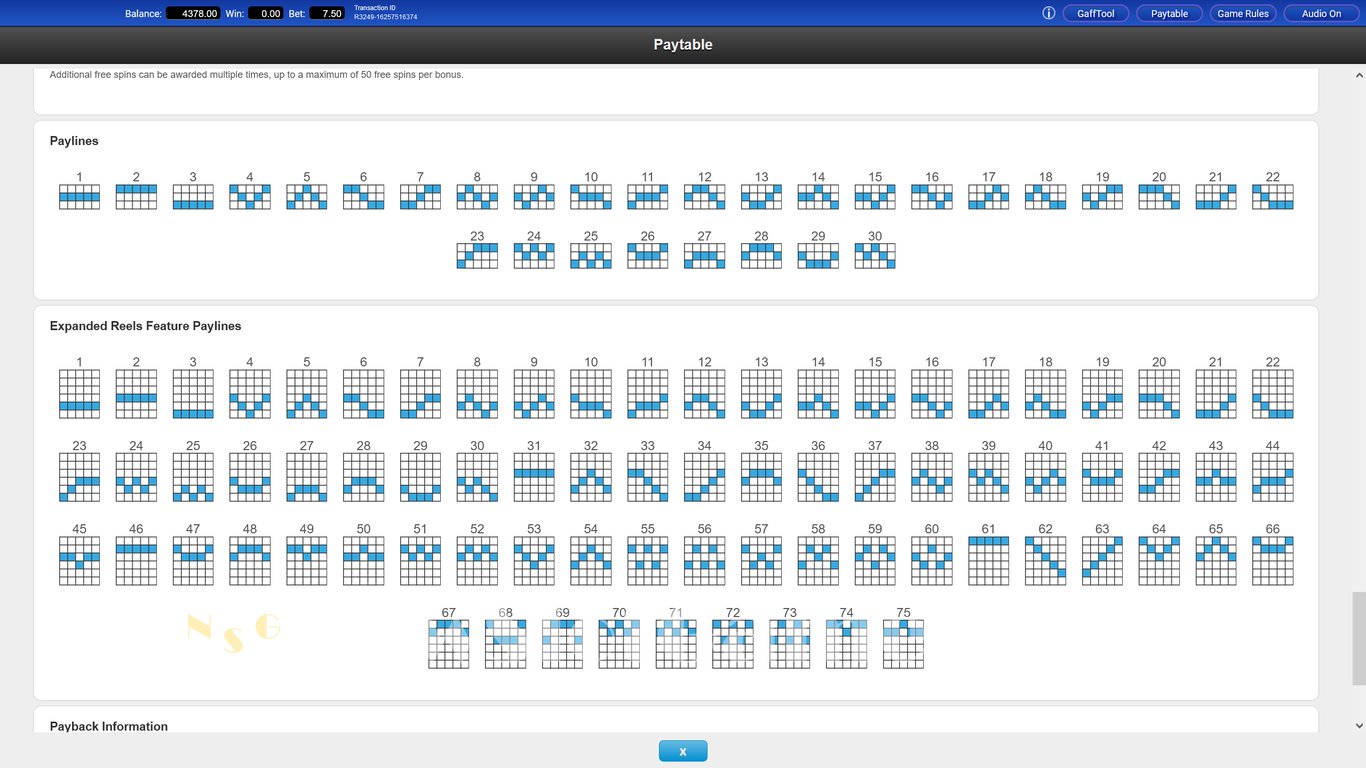Click Expanded Reels payline 31 diagram

point(534,477)
